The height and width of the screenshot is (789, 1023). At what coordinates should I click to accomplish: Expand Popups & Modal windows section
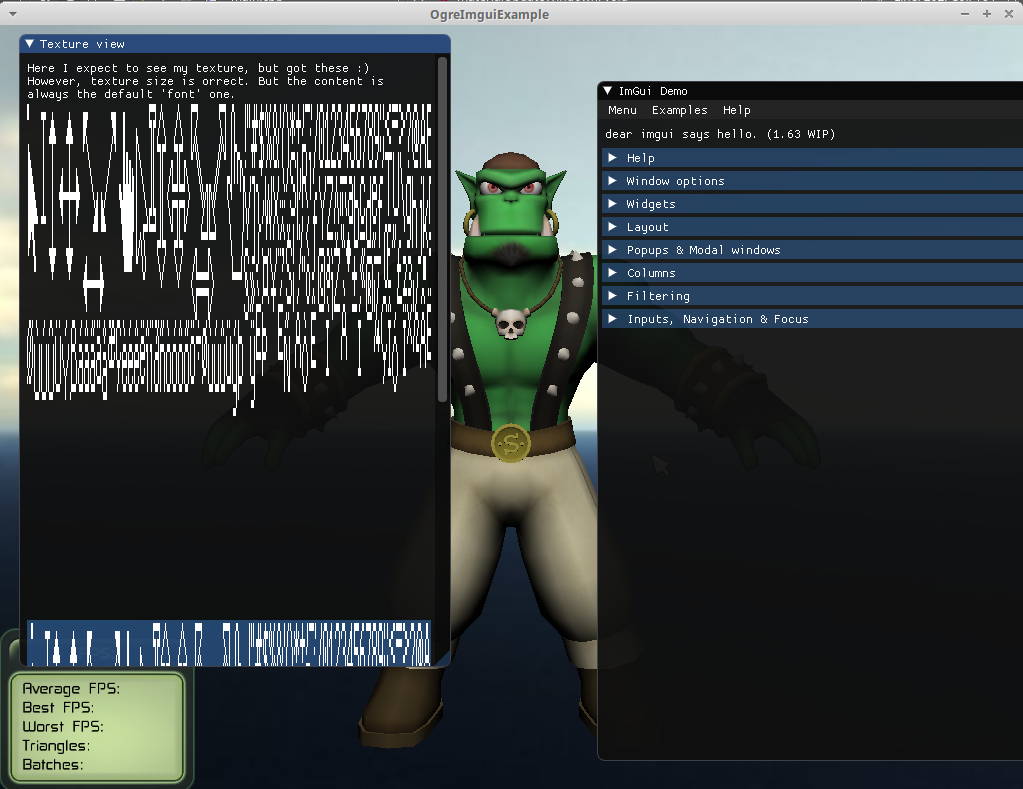tap(812, 250)
